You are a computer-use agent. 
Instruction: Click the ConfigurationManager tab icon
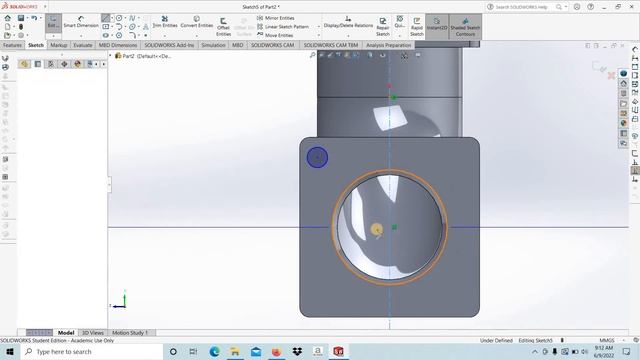point(51,64)
